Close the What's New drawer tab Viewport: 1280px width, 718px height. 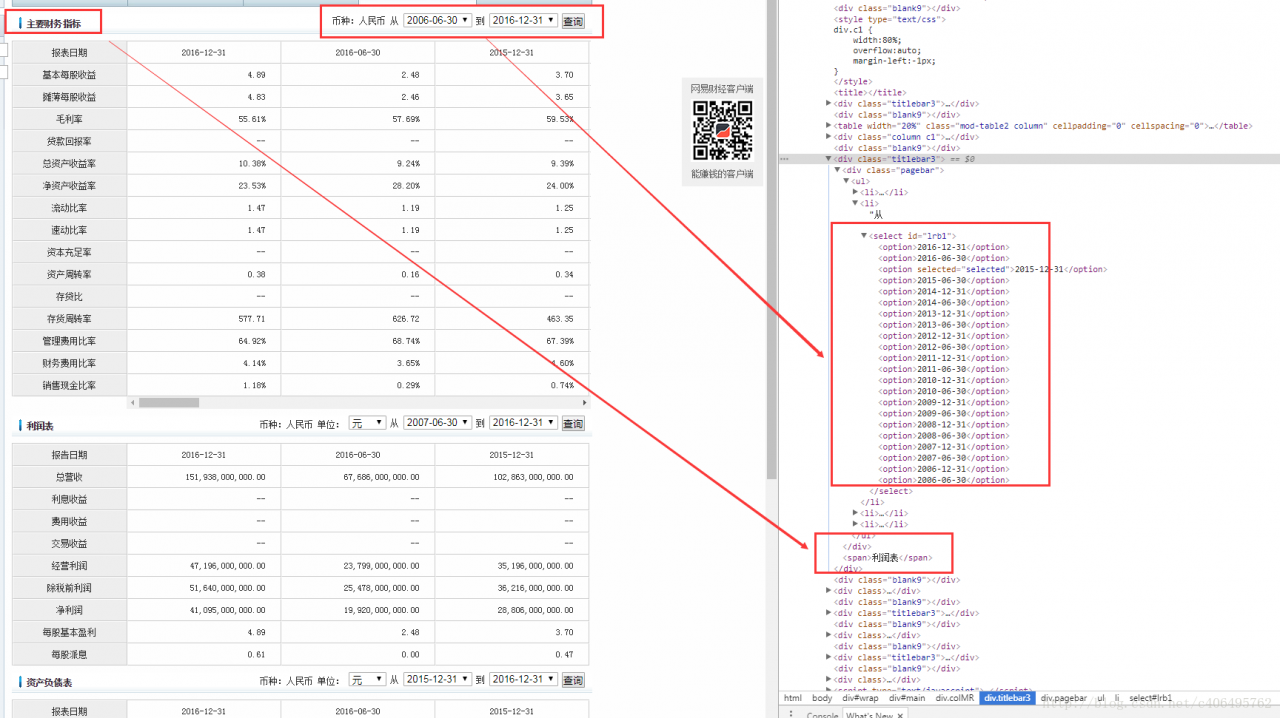coord(899,715)
